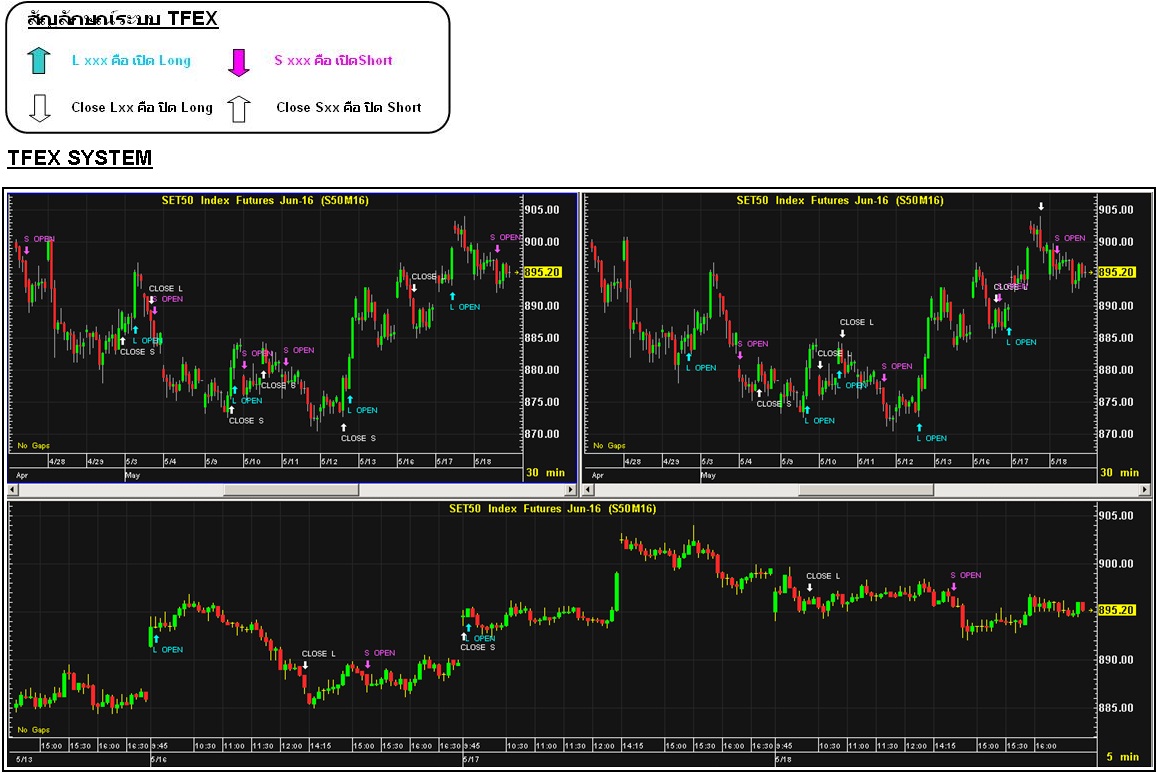Click the 'Close Sxx' legend text
The height and width of the screenshot is (773, 1157).
coord(348,108)
